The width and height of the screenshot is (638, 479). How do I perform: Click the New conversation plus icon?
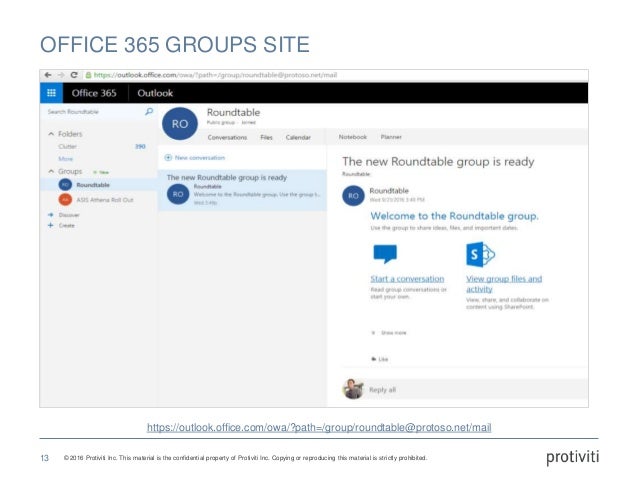click(x=168, y=157)
